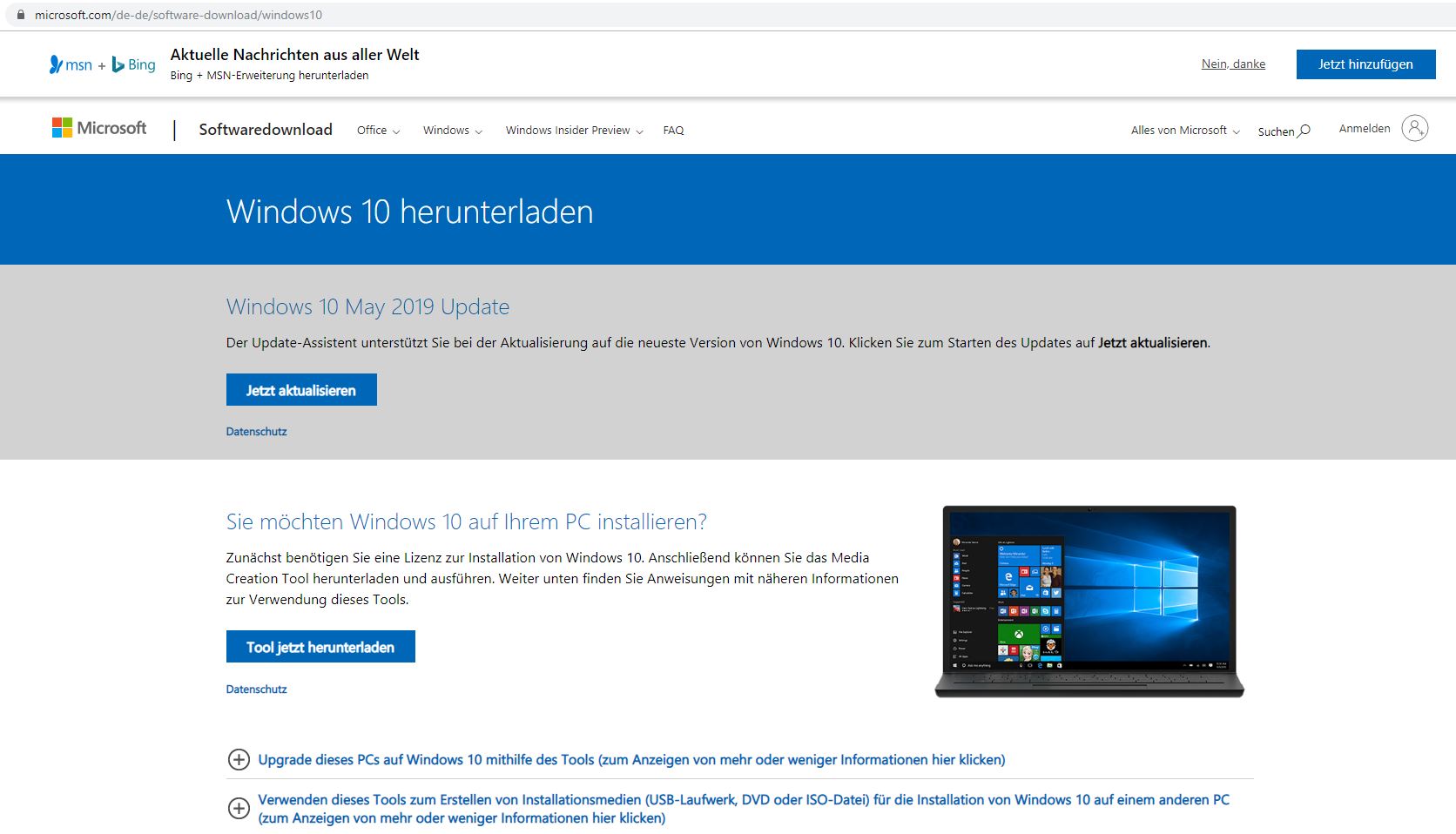The image size is (1456, 834).
Task: Click the MSN butterfly logo
Action: pyautogui.click(x=56, y=64)
